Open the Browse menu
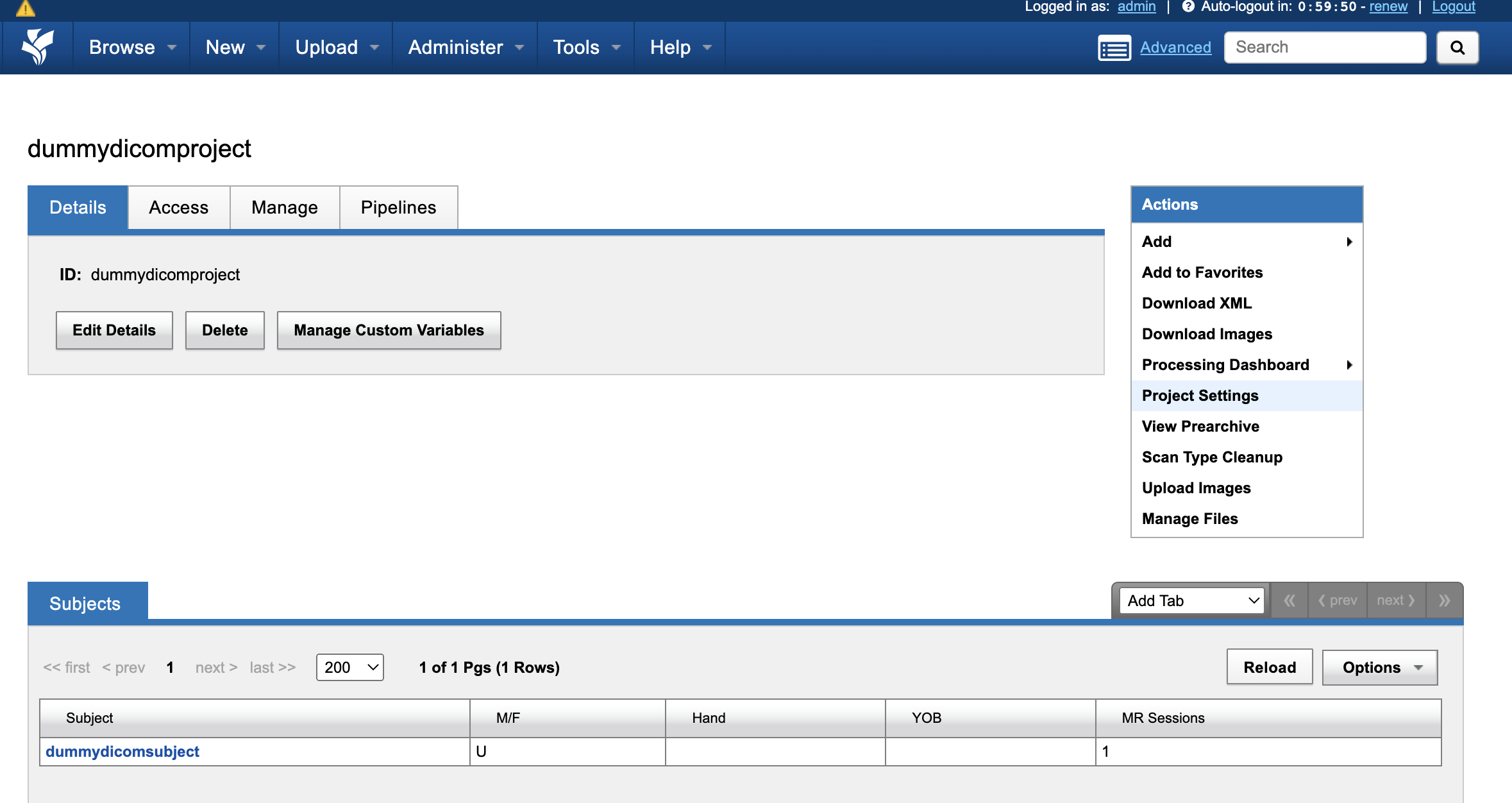The width and height of the screenshot is (1512, 803). click(x=132, y=47)
